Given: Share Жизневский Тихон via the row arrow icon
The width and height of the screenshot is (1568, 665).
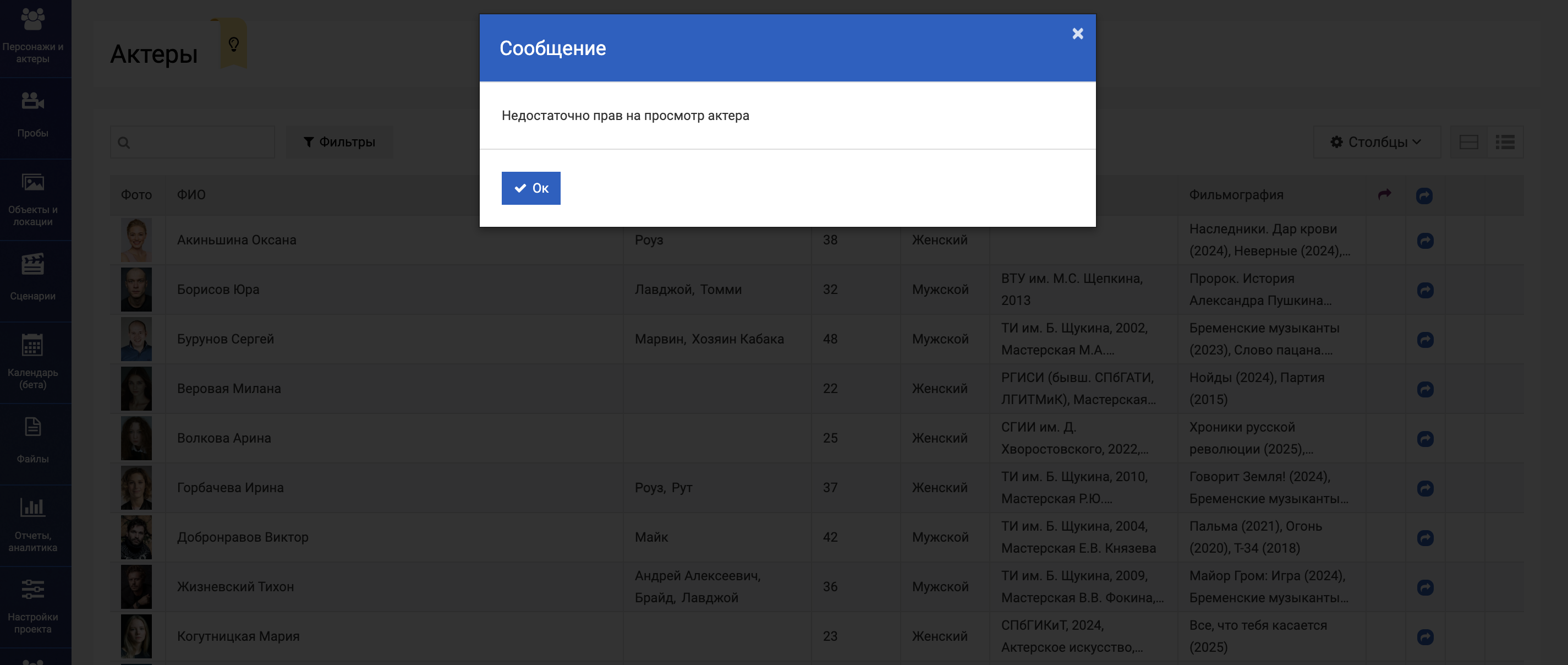Looking at the screenshot, I should pyautogui.click(x=1425, y=587).
